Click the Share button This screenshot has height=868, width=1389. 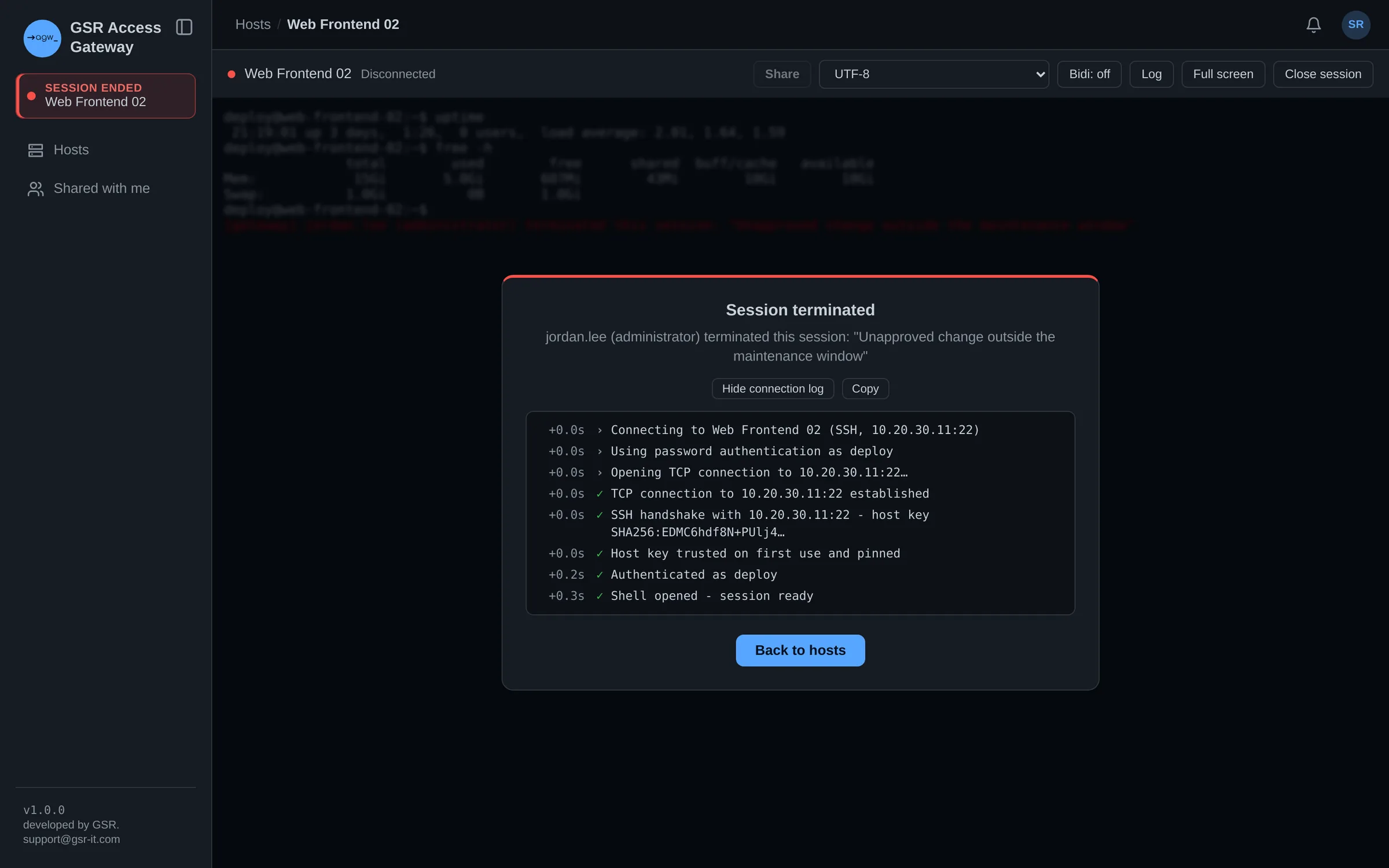click(782, 74)
